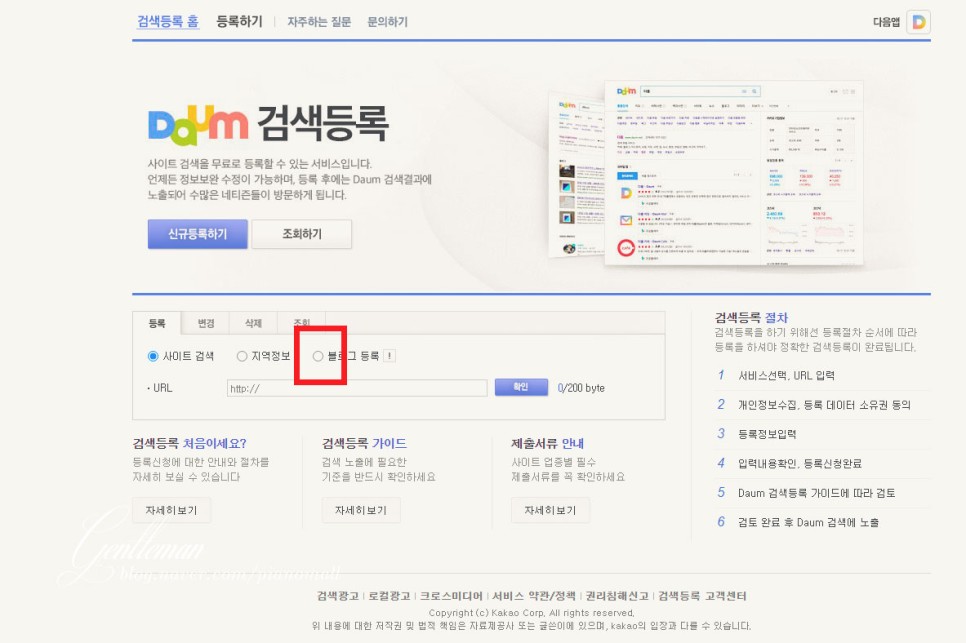Open 등록하기 in top navigation
This screenshot has height=643, width=966.
click(x=239, y=22)
